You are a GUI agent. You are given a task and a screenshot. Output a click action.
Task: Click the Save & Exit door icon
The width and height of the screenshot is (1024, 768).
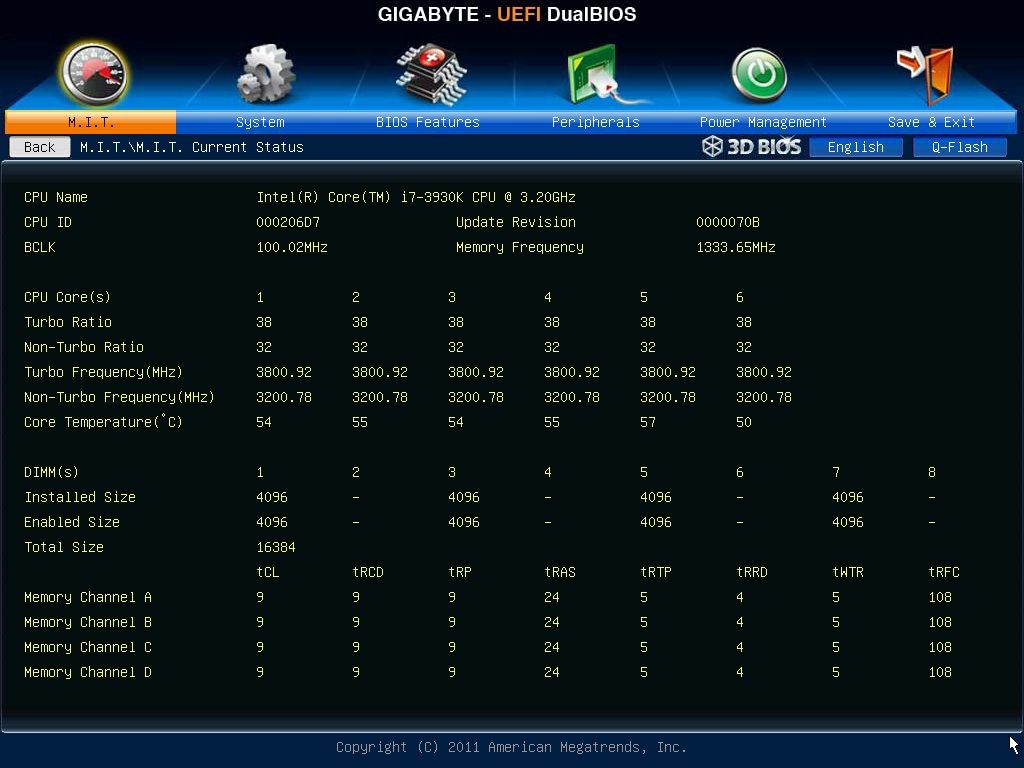coord(926,75)
